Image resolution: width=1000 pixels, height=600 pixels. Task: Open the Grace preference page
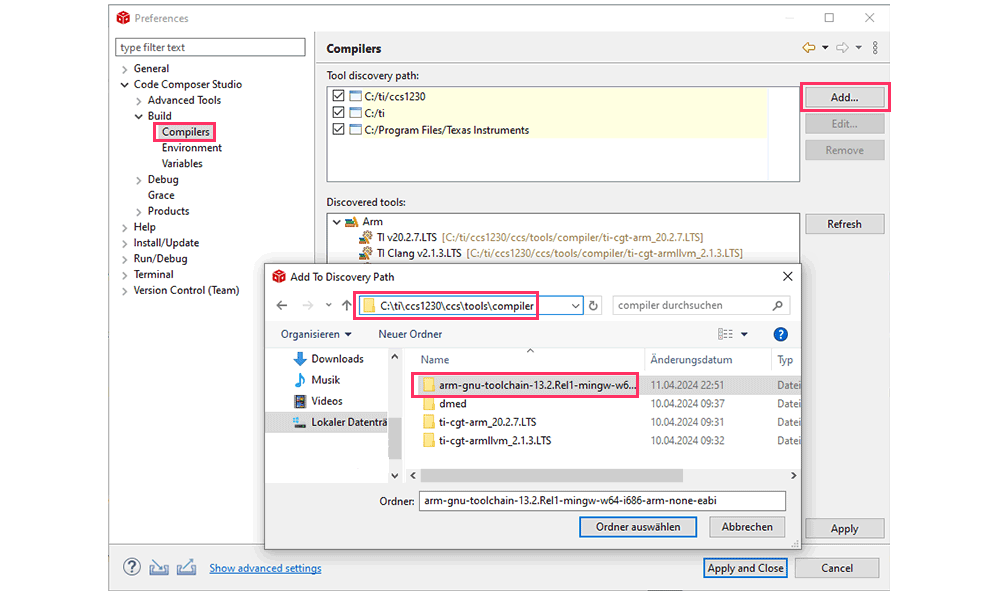coord(161,196)
